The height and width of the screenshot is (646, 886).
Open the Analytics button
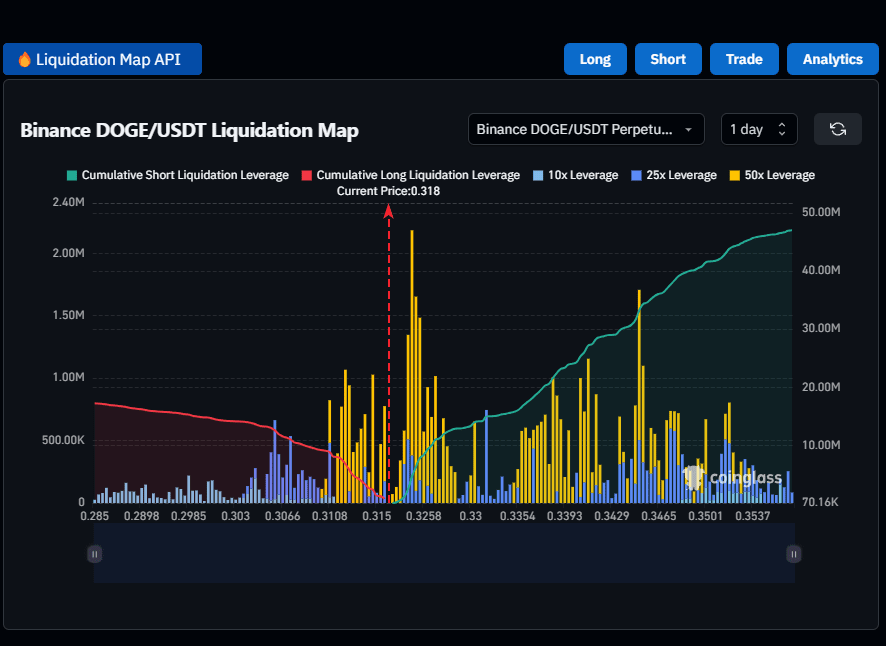(832, 59)
